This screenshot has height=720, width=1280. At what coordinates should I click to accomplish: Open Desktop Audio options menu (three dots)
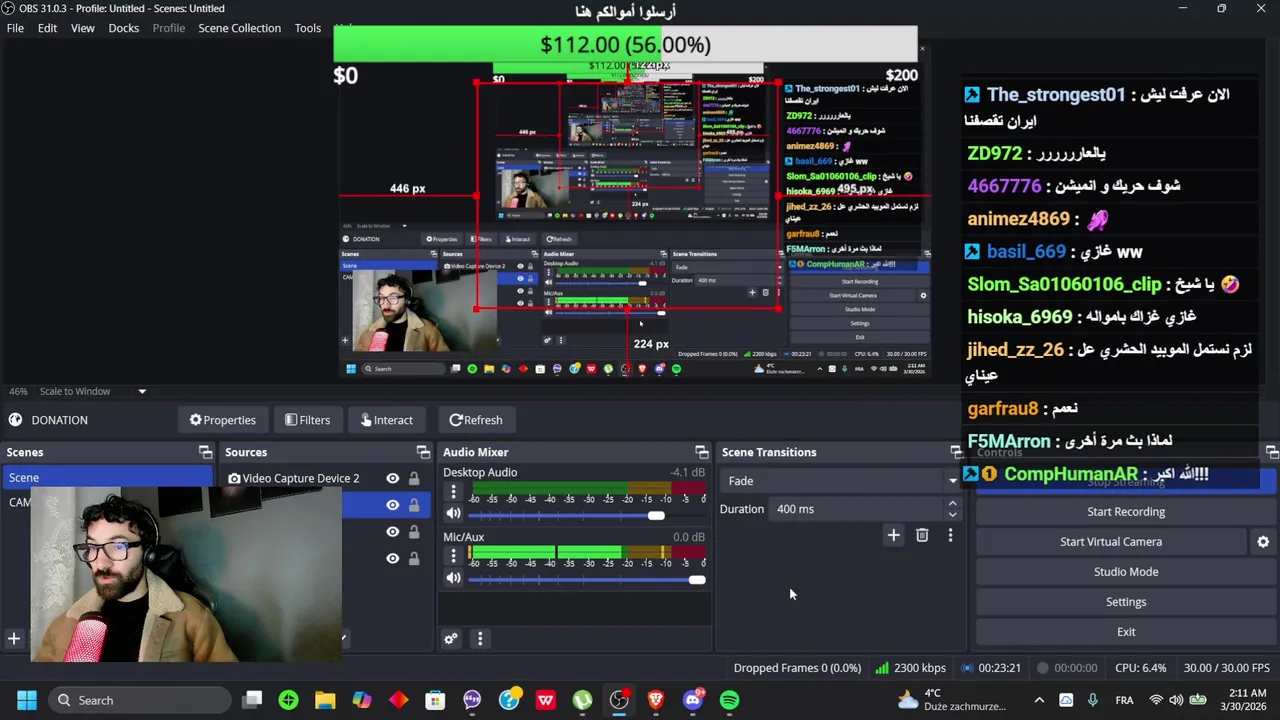pos(453,492)
